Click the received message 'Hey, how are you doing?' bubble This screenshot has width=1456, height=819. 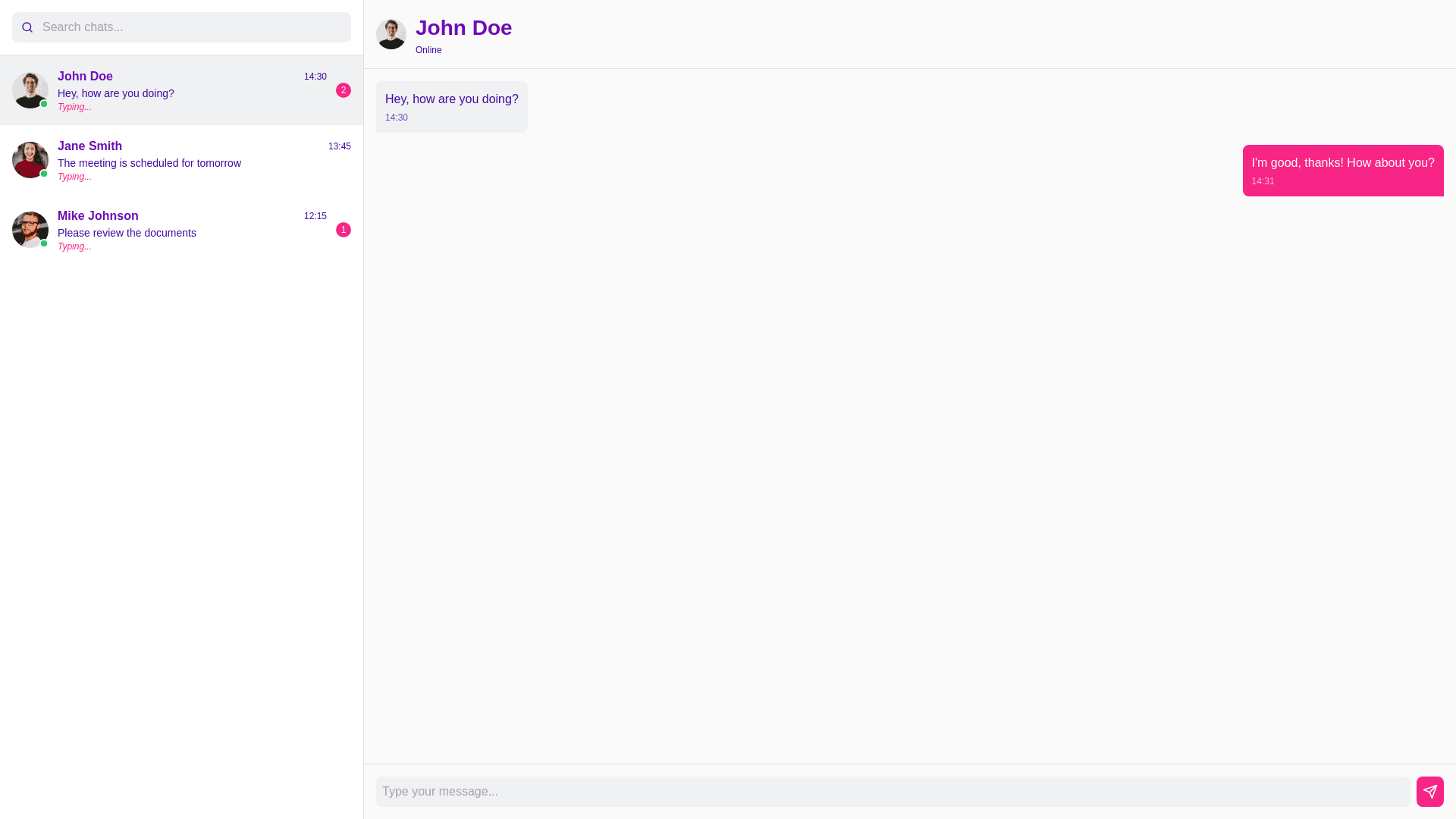(x=451, y=106)
